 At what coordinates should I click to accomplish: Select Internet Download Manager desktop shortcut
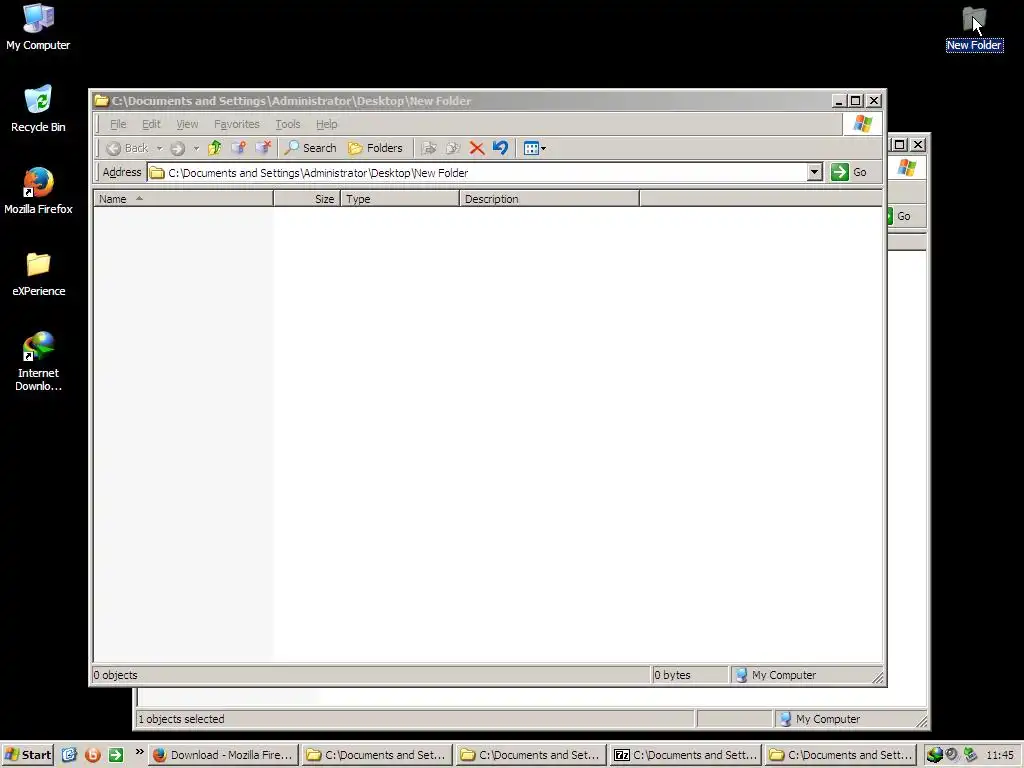(38, 361)
